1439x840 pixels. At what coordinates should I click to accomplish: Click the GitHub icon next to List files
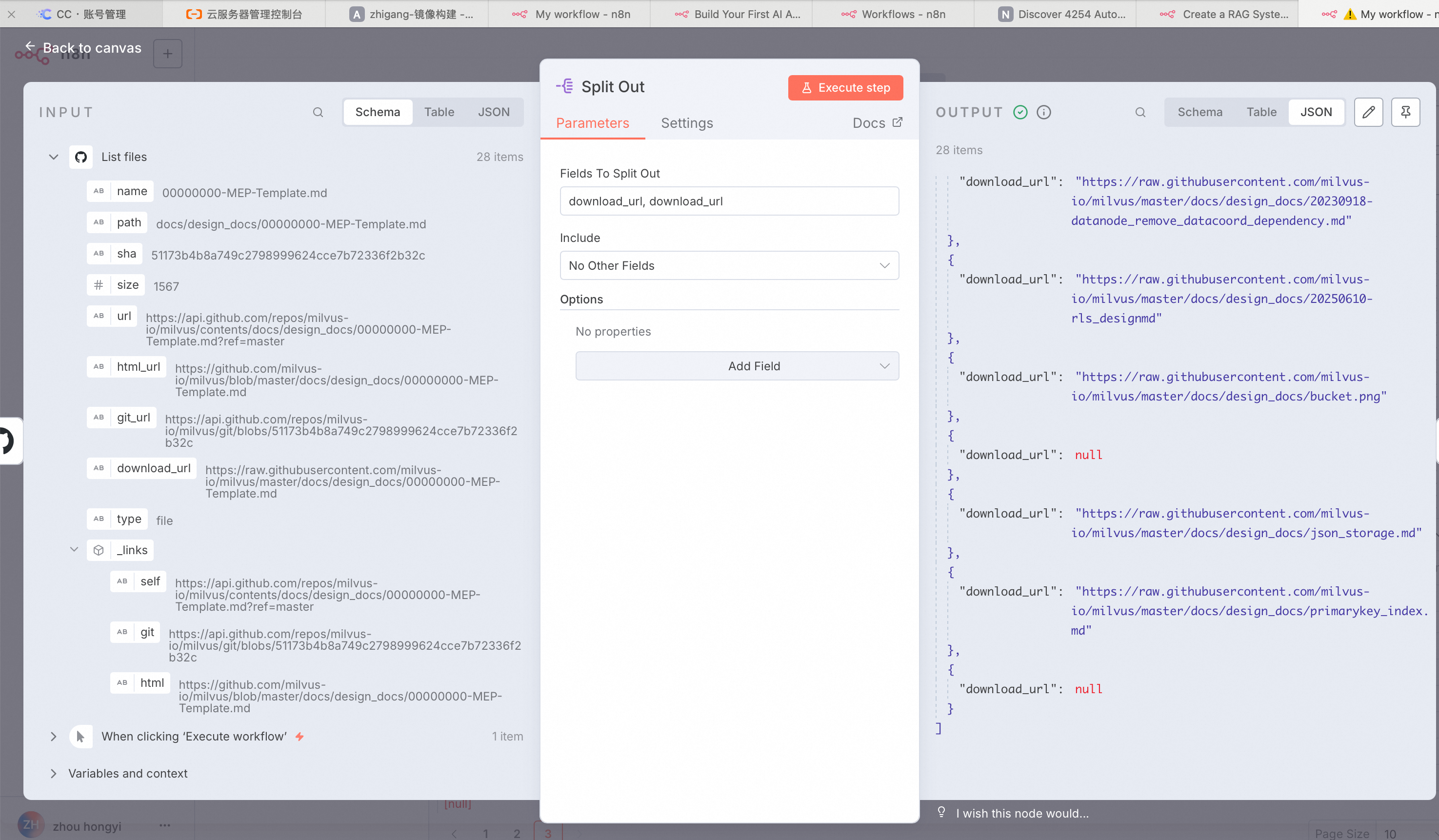81,157
